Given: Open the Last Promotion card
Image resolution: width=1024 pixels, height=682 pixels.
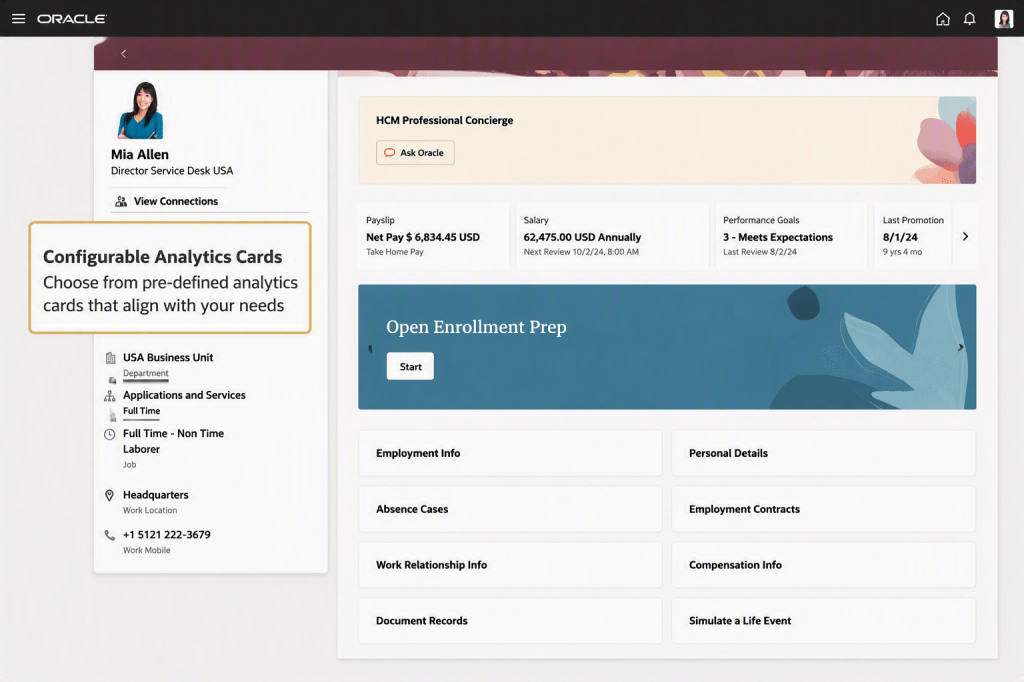Looking at the screenshot, I should point(913,236).
